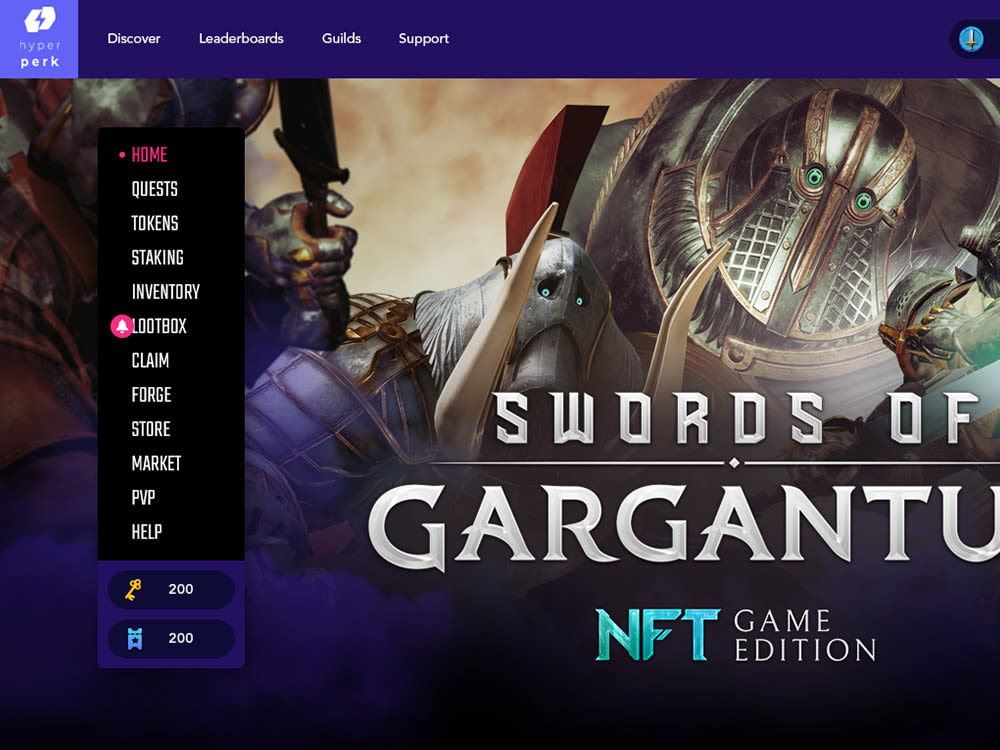Open the CLAIM section
The image size is (1000, 750).
[151, 361]
